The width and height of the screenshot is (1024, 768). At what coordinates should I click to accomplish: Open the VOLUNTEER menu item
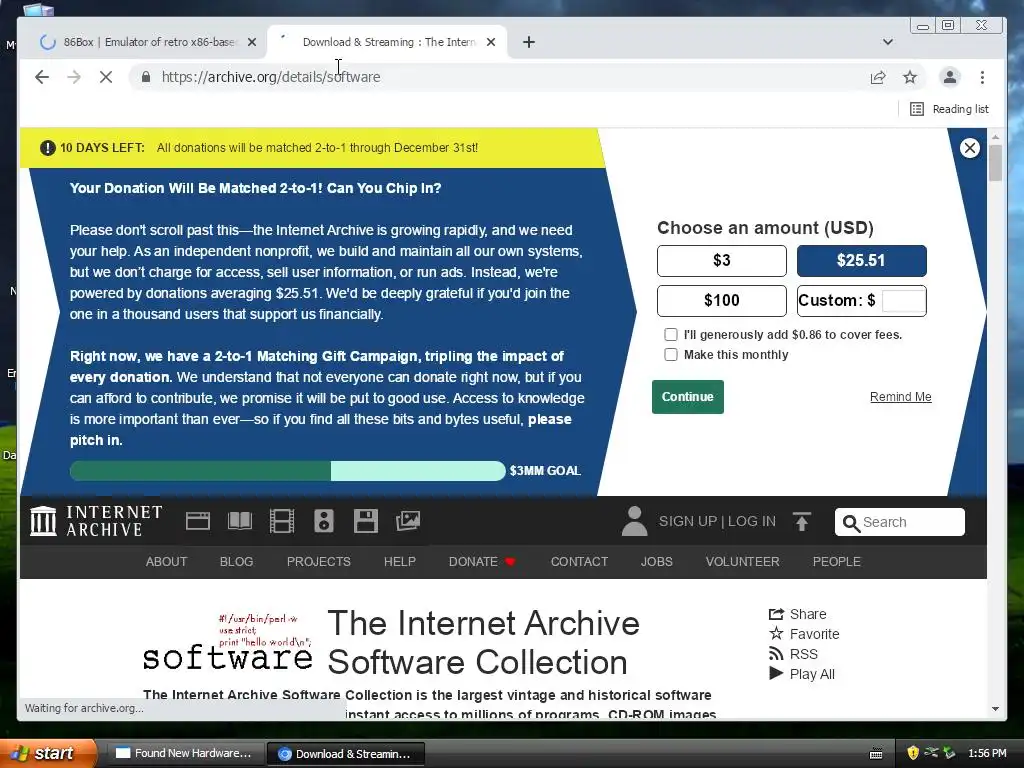click(743, 562)
